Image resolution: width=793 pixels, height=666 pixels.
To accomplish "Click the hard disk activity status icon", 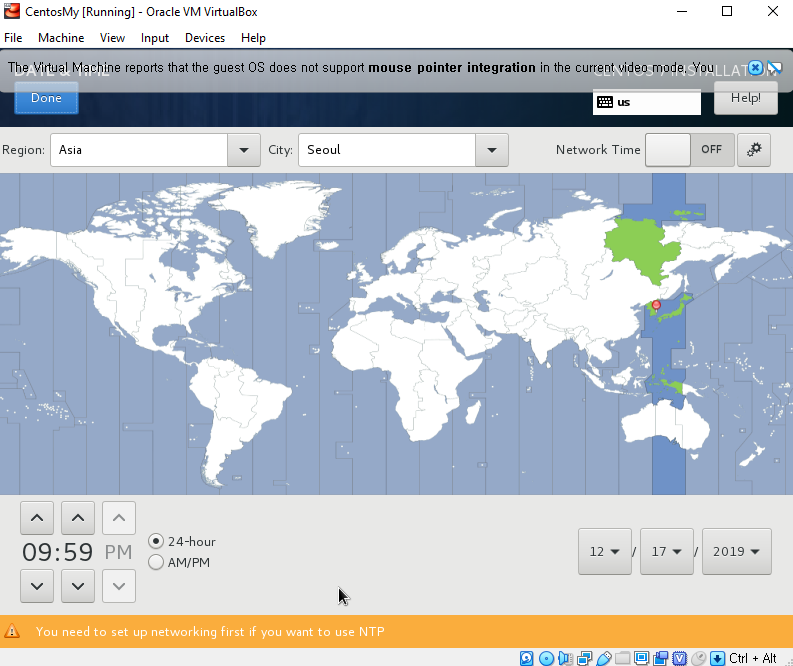I will 526,658.
